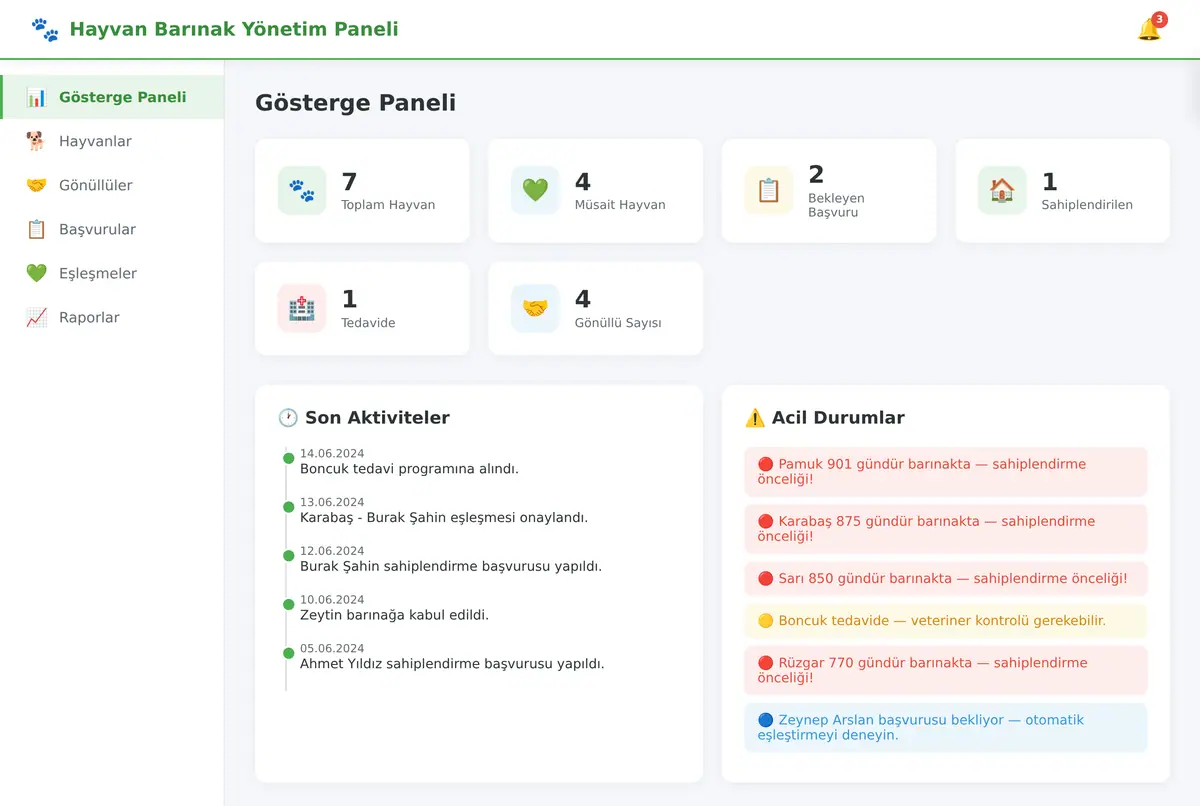Click Ahmet Yıldız sahiplendirme başvurusu activity
This screenshot has width=1200, height=806.
pyautogui.click(x=452, y=663)
